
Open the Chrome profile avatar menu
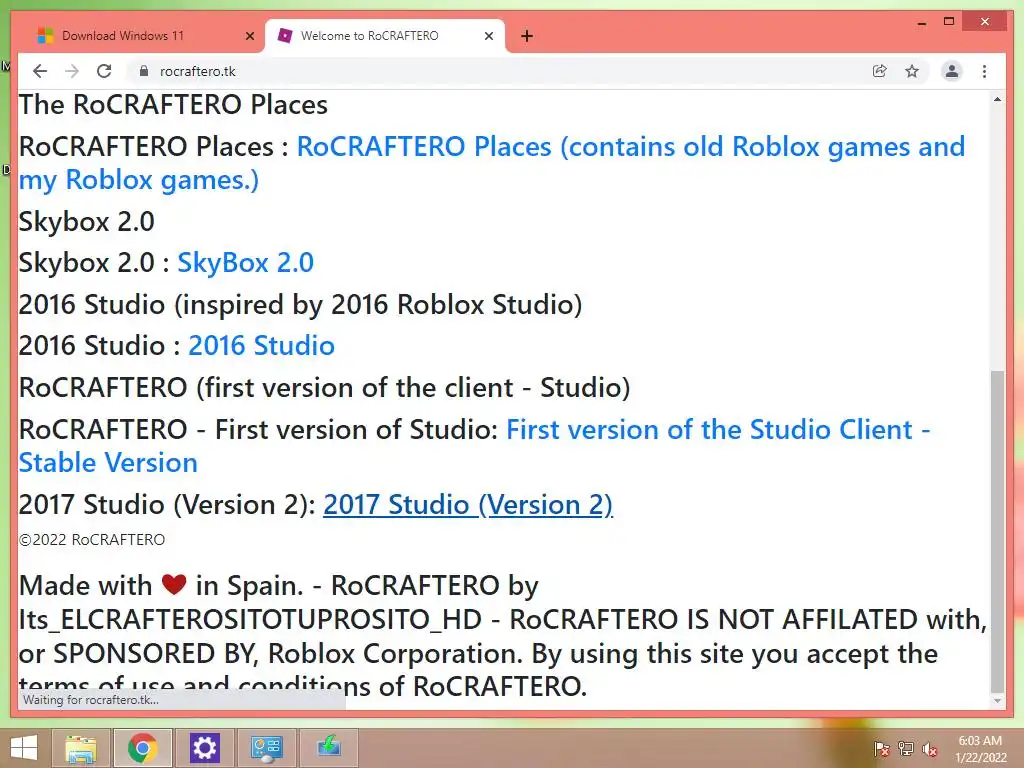[952, 71]
